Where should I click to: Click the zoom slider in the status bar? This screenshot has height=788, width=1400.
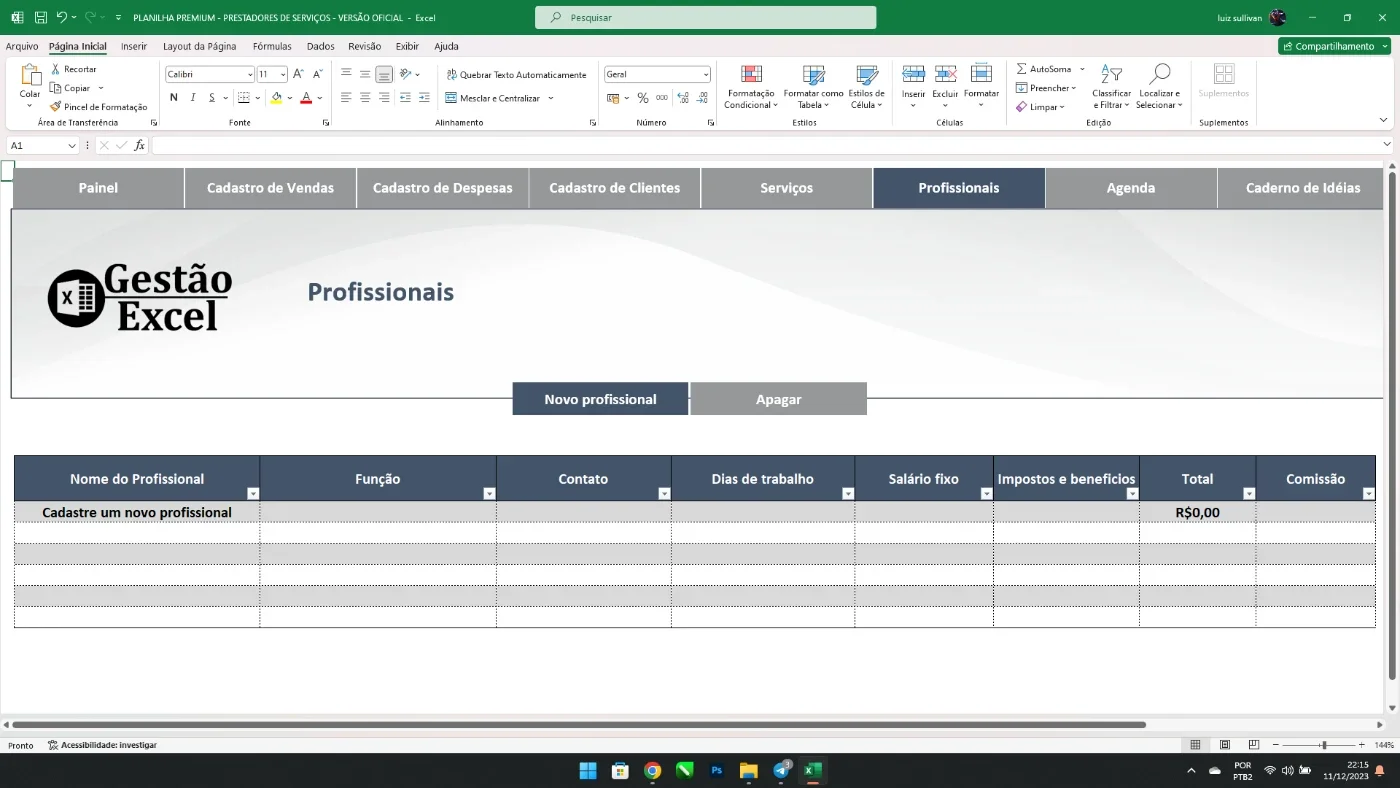point(1322,745)
